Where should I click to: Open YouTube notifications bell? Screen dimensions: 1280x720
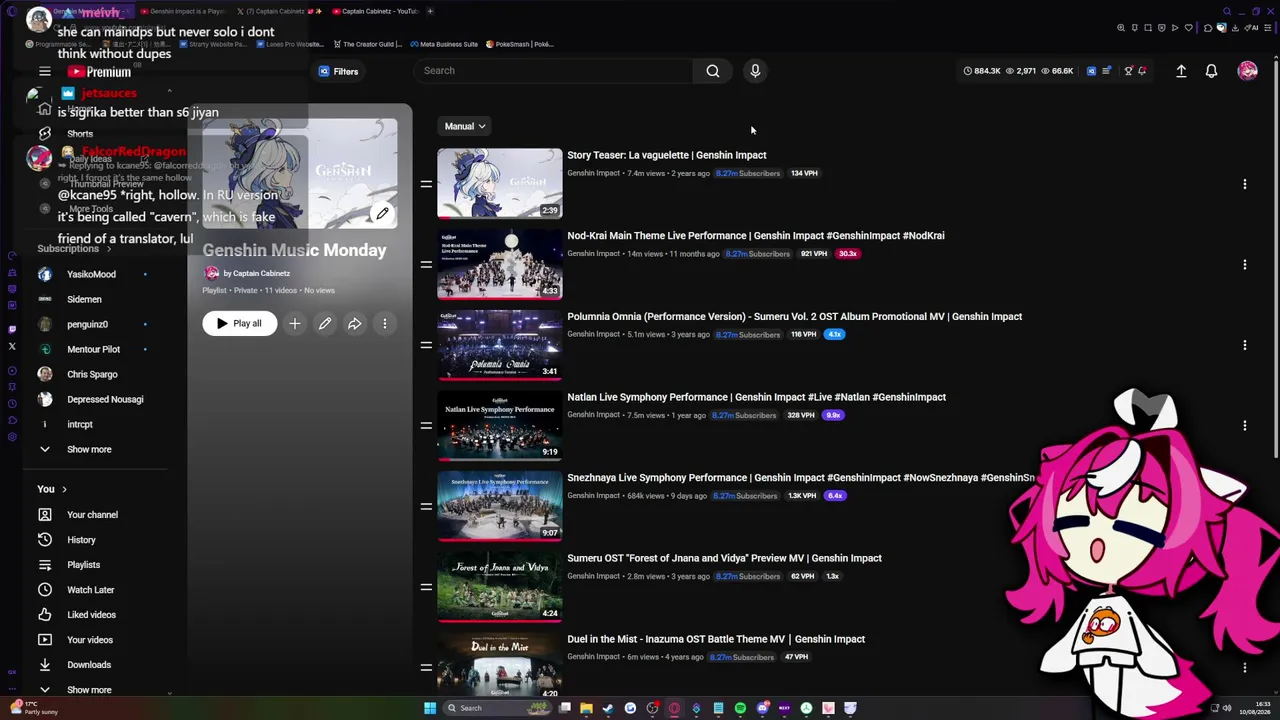1211,71
